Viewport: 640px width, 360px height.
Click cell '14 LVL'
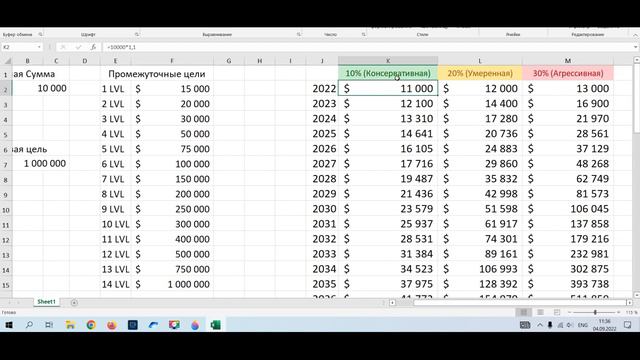pyautogui.click(x=116, y=284)
